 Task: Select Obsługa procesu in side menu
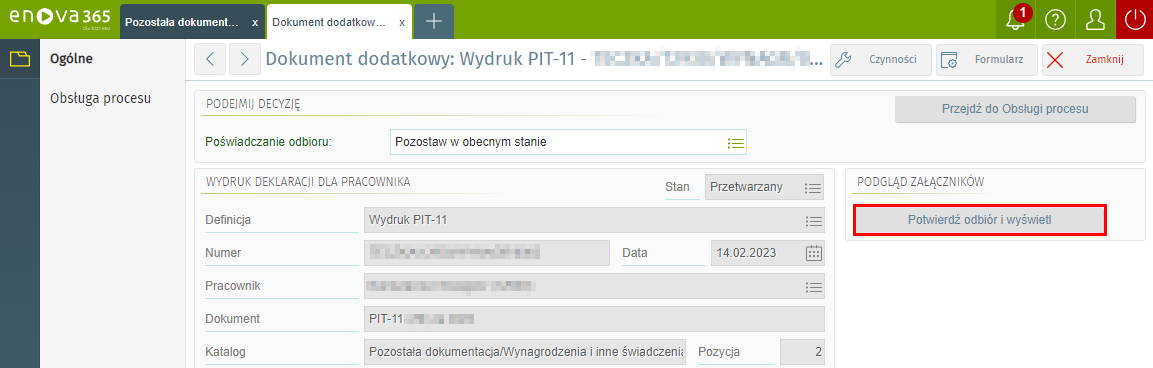click(x=101, y=97)
